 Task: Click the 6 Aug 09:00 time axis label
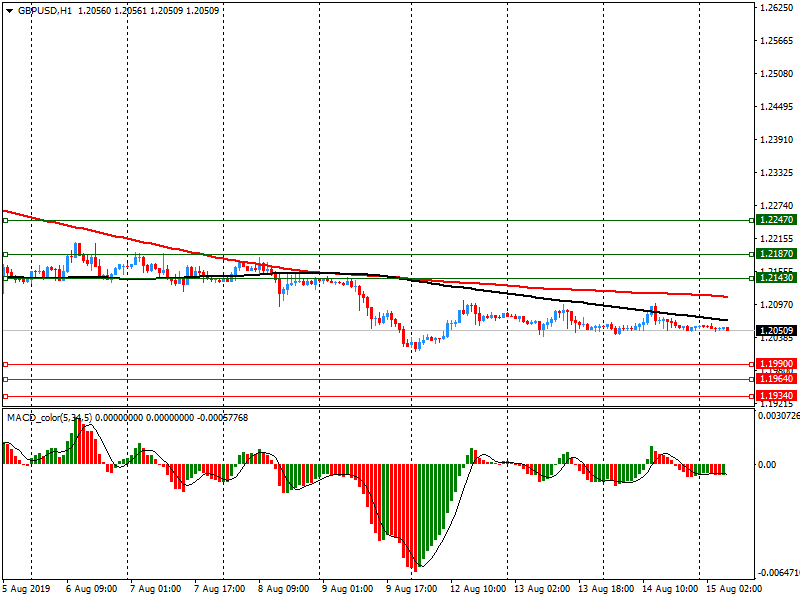click(x=92, y=589)
